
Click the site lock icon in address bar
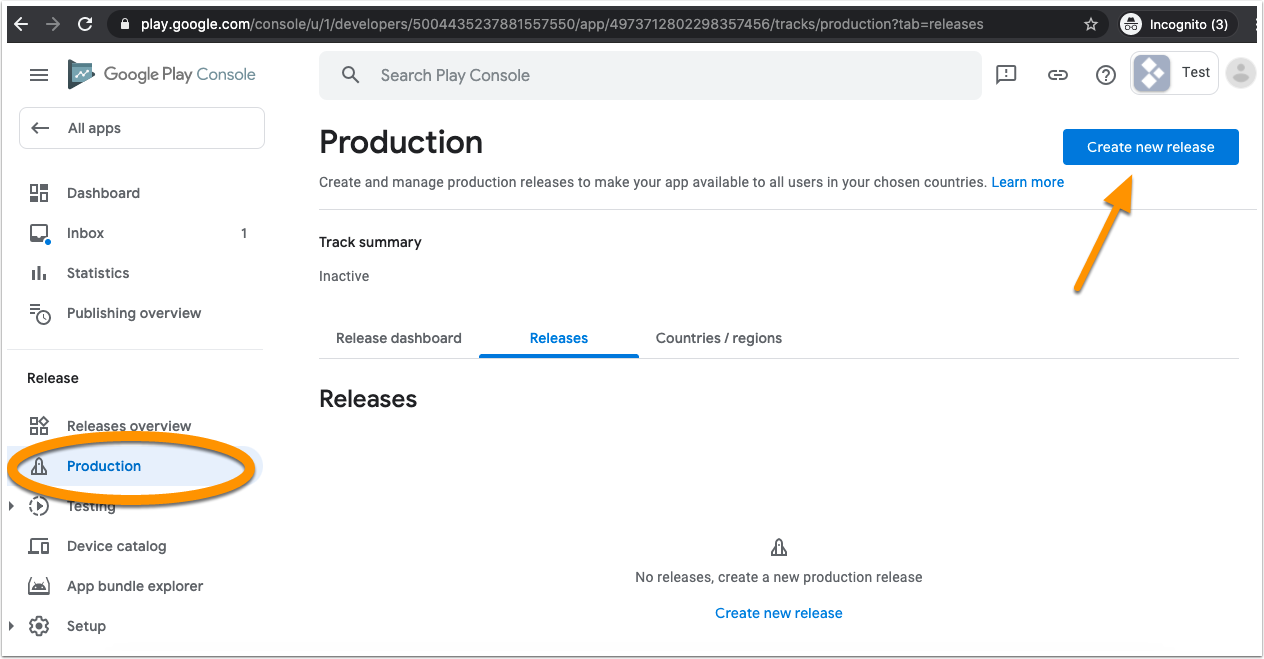pyautogui.click(x=124, y=24)
